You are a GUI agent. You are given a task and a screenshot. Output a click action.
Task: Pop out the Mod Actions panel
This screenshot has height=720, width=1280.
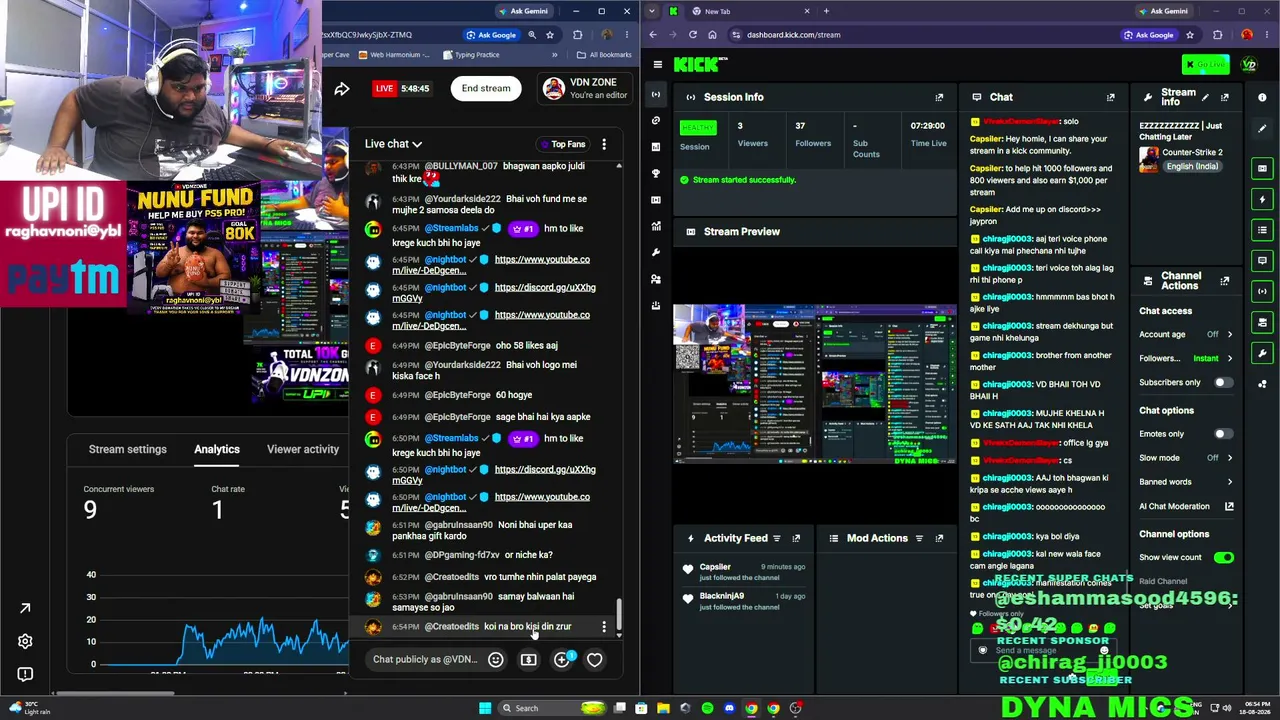[x=939, y=538]
